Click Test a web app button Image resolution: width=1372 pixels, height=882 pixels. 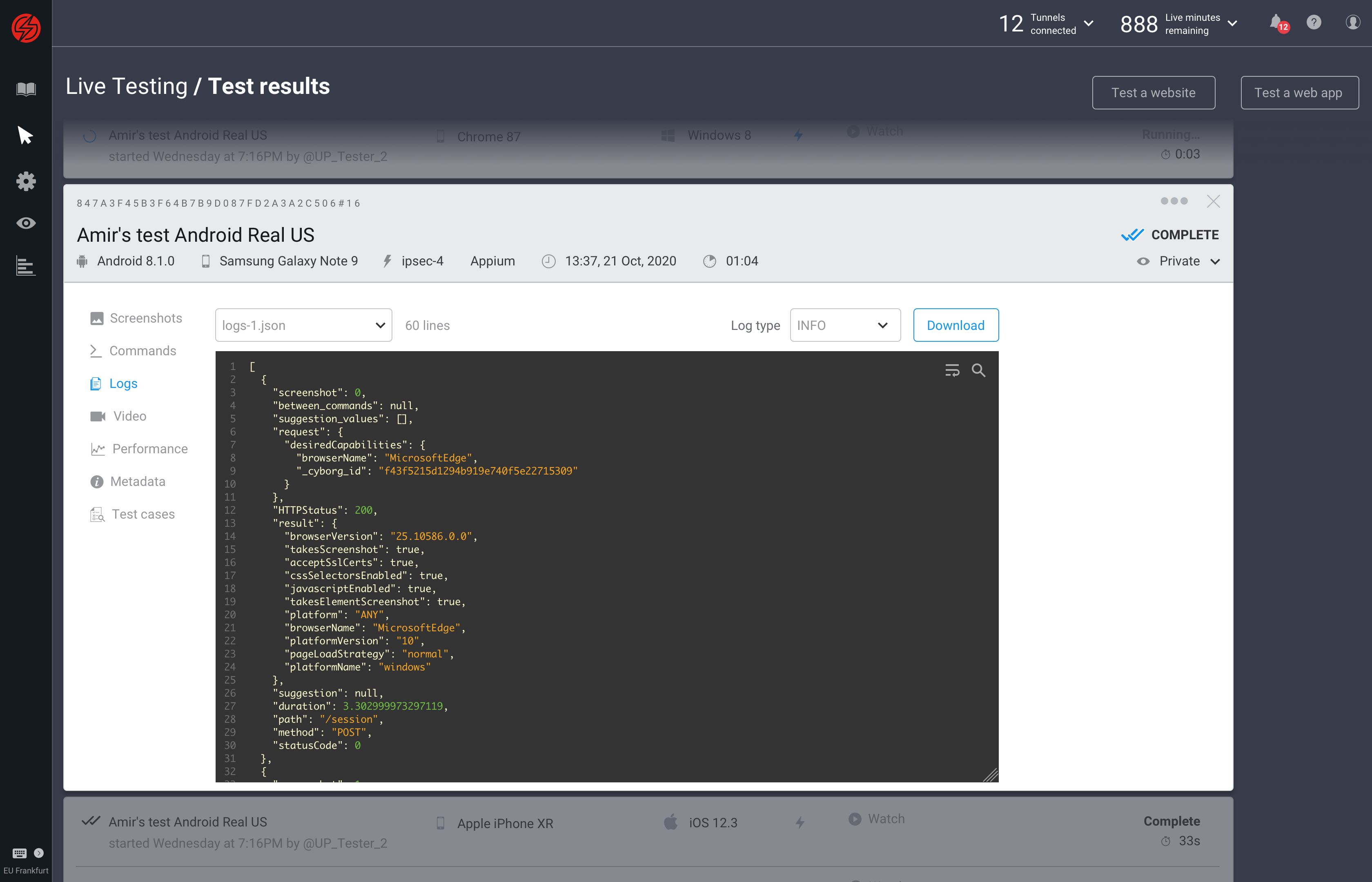(x=1299, y=92)
